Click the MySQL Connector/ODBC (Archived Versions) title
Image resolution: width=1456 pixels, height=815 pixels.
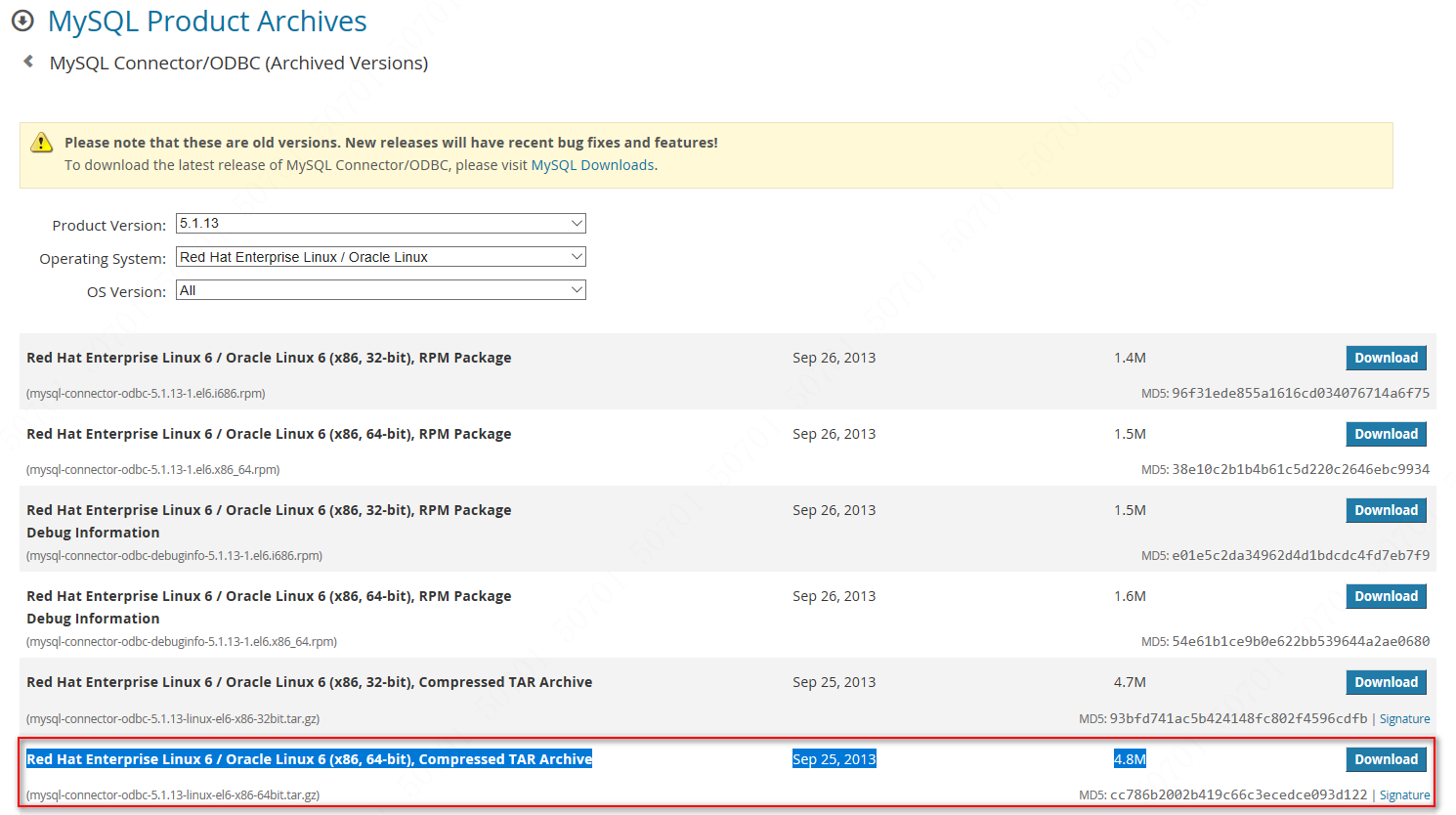pos(239,63)
